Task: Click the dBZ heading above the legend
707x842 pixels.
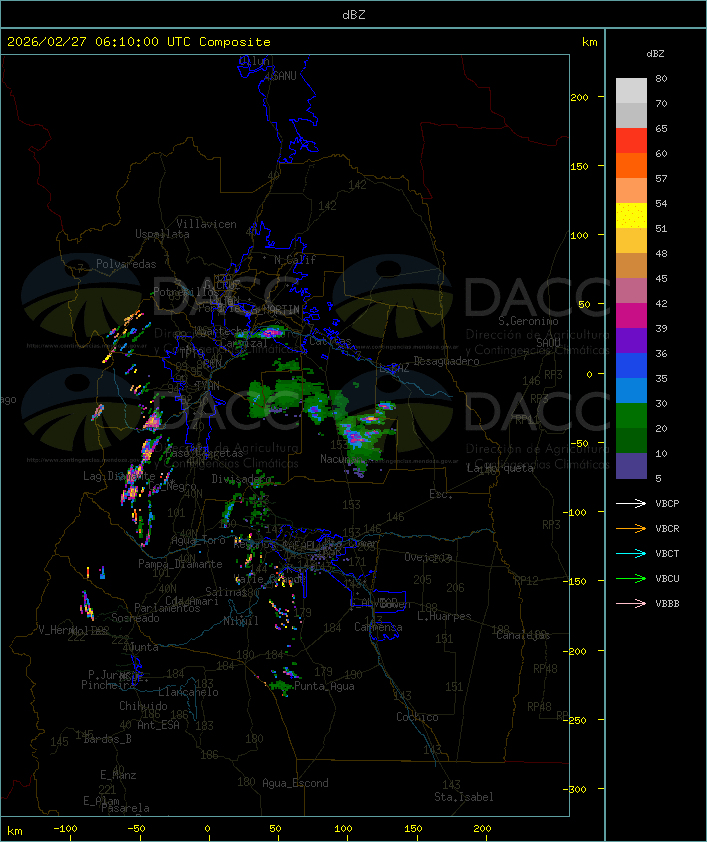Action: [x=655, y=54]
